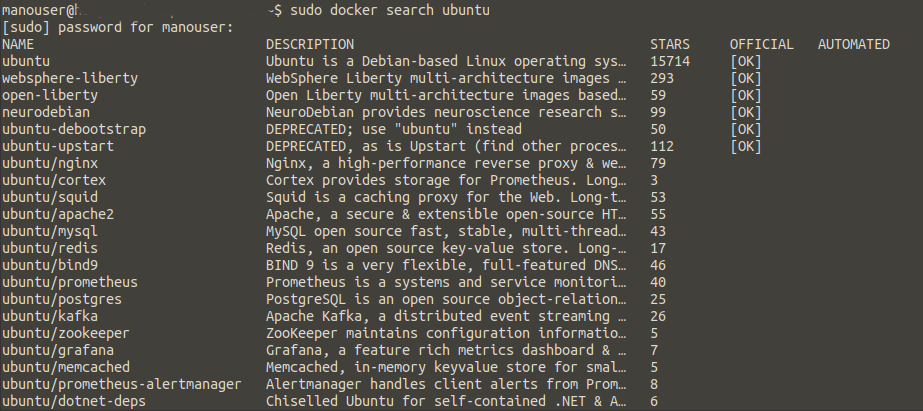Click the [OK] official mark for websphere-liberty
The image size is (923, 411).
click(x=746, y=78)
